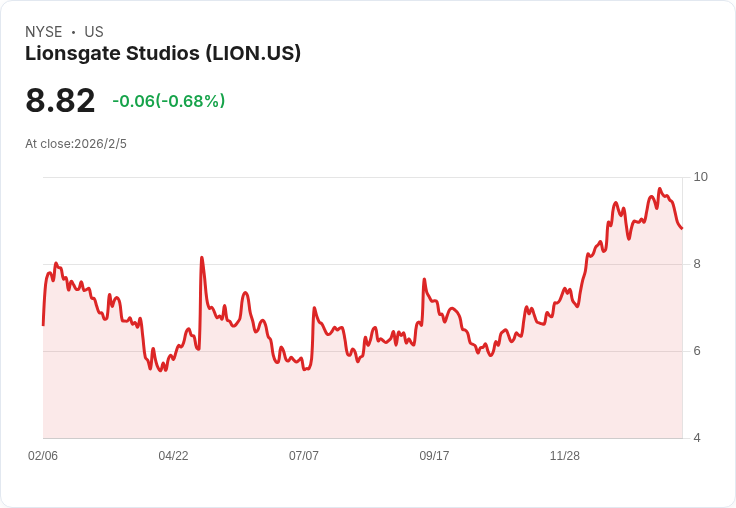Open the Lionsgate Studios (LION.US) title
736x508 pixels.
pos(163,53)
